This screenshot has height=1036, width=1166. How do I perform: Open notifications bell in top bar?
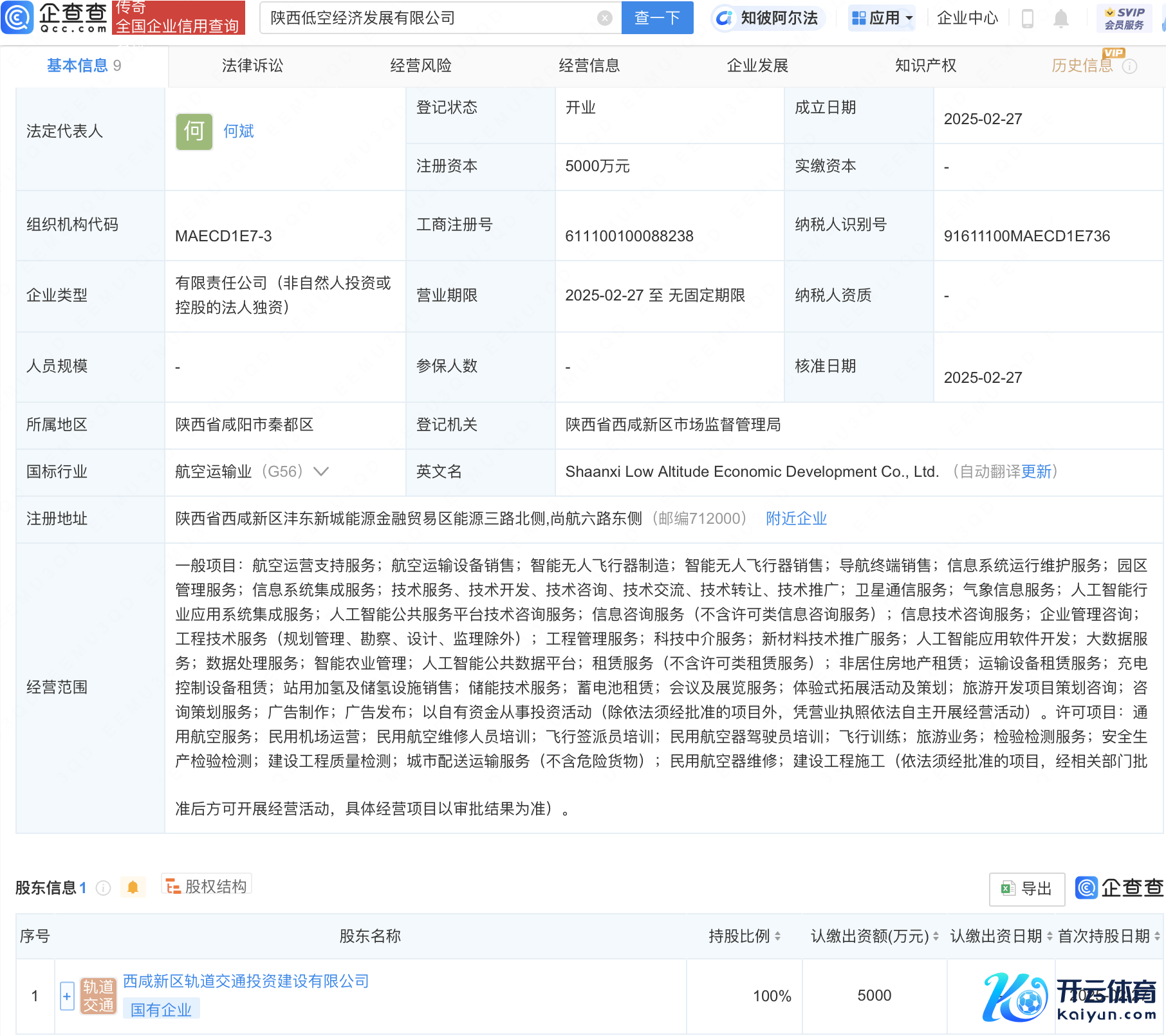(x=1060, y=19)
